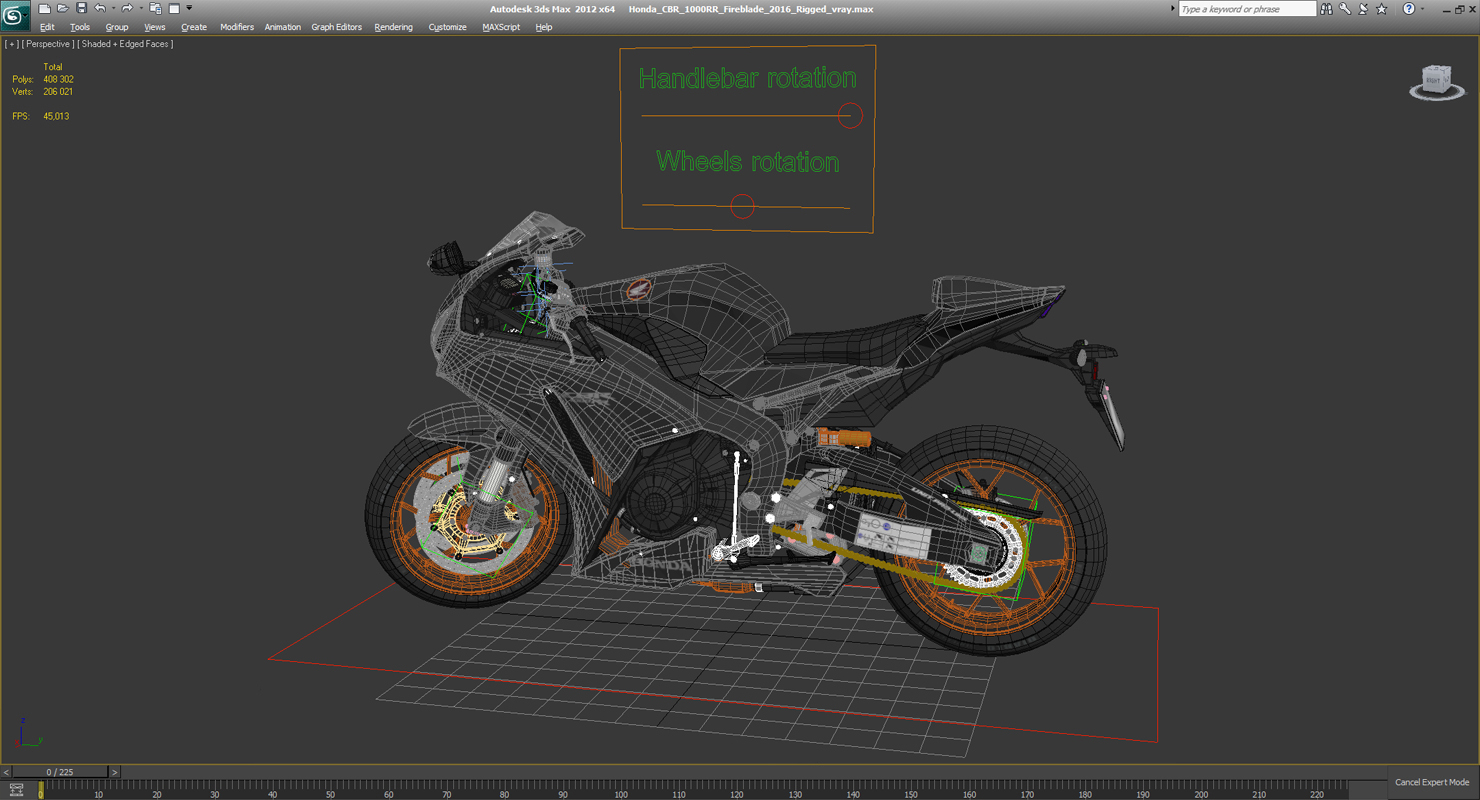This screenshot has width=1480, height=800.
Task: Click in the keyword search field
Action: [x=1246, y=9]
